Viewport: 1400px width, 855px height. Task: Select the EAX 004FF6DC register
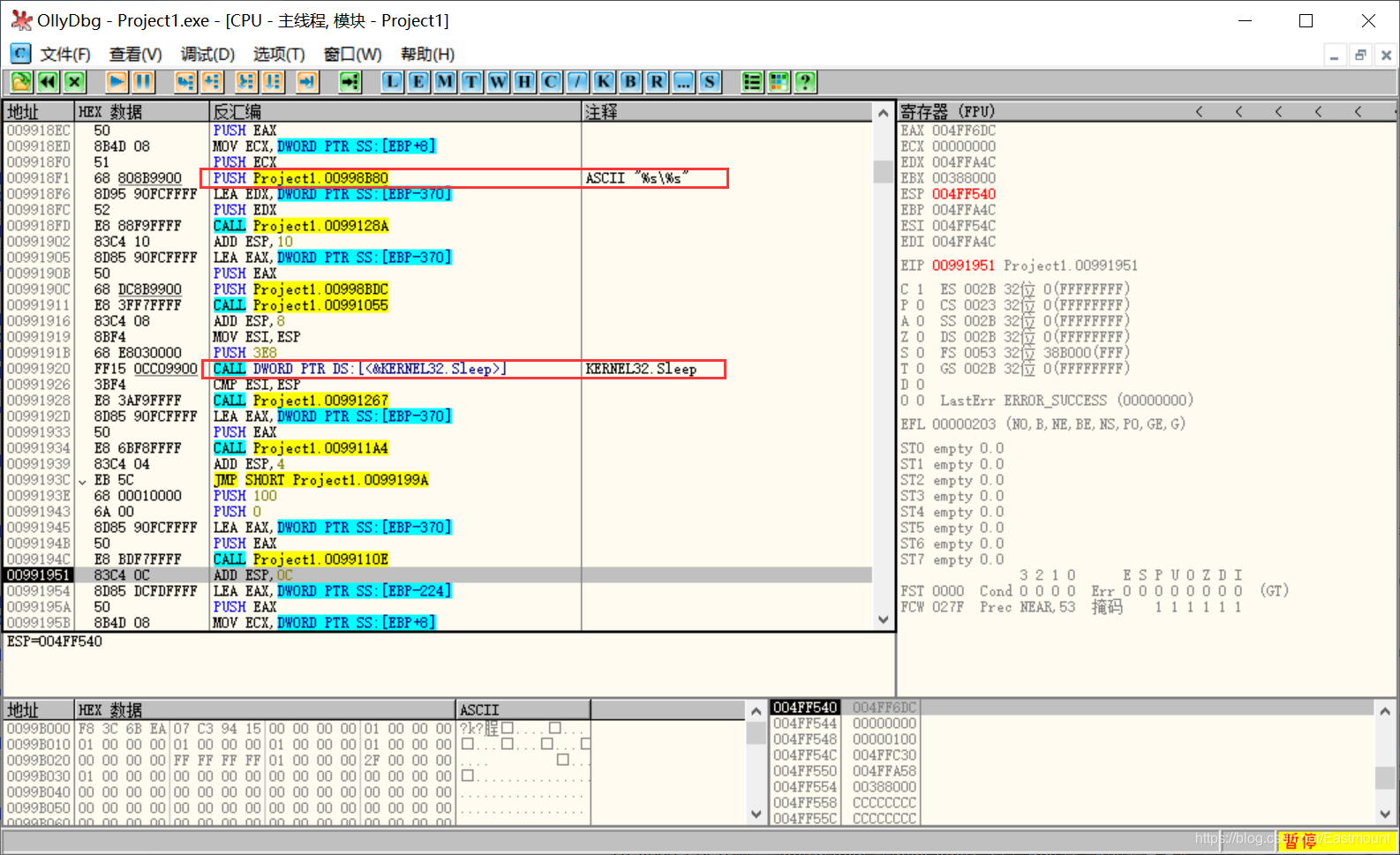948,131
